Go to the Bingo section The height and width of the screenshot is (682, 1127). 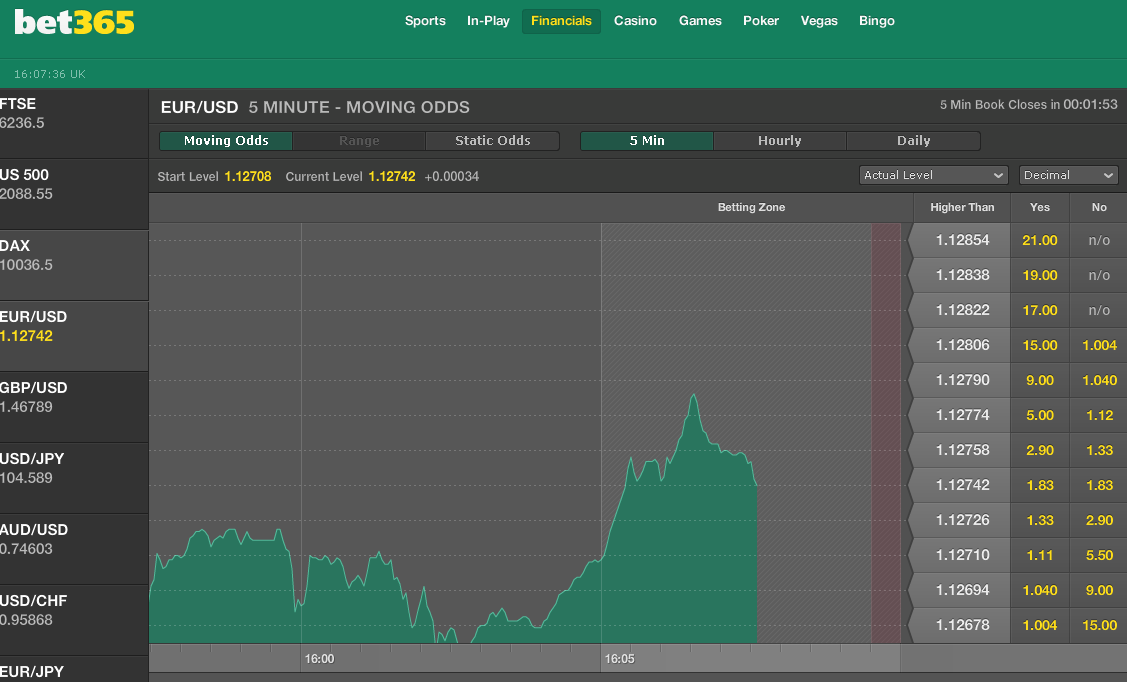point(876,21)
